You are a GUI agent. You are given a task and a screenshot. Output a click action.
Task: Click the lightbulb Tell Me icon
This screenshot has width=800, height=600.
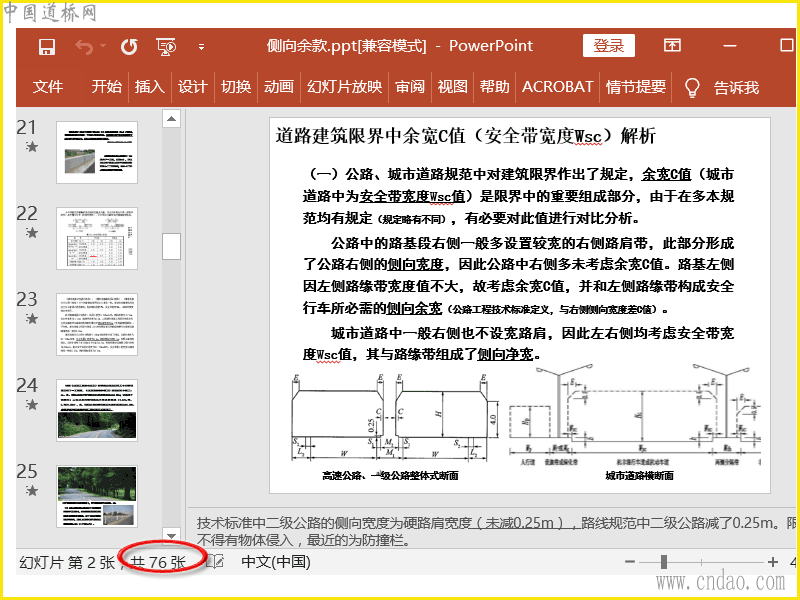692,87
